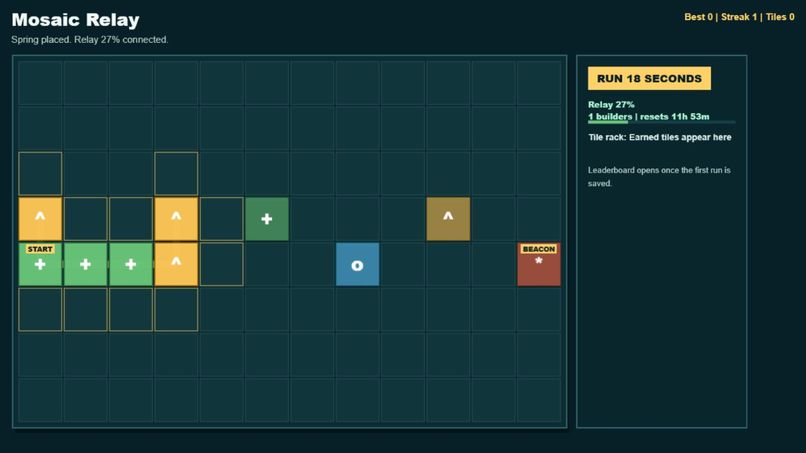
Task: Click outlined cell directly below START tile
Action: (40, 310)
